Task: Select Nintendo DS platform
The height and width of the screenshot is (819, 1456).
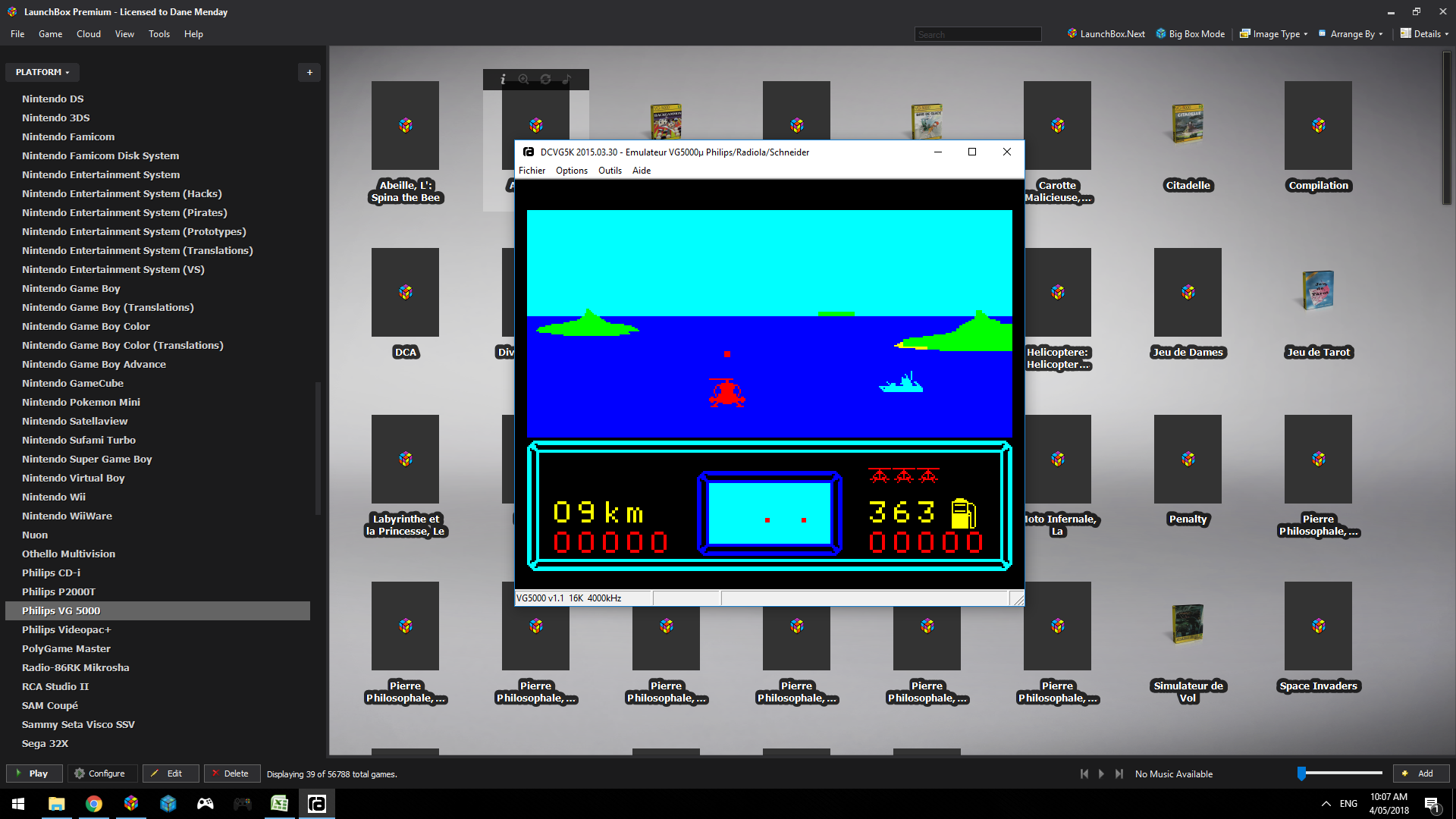Action: (53, 99)
